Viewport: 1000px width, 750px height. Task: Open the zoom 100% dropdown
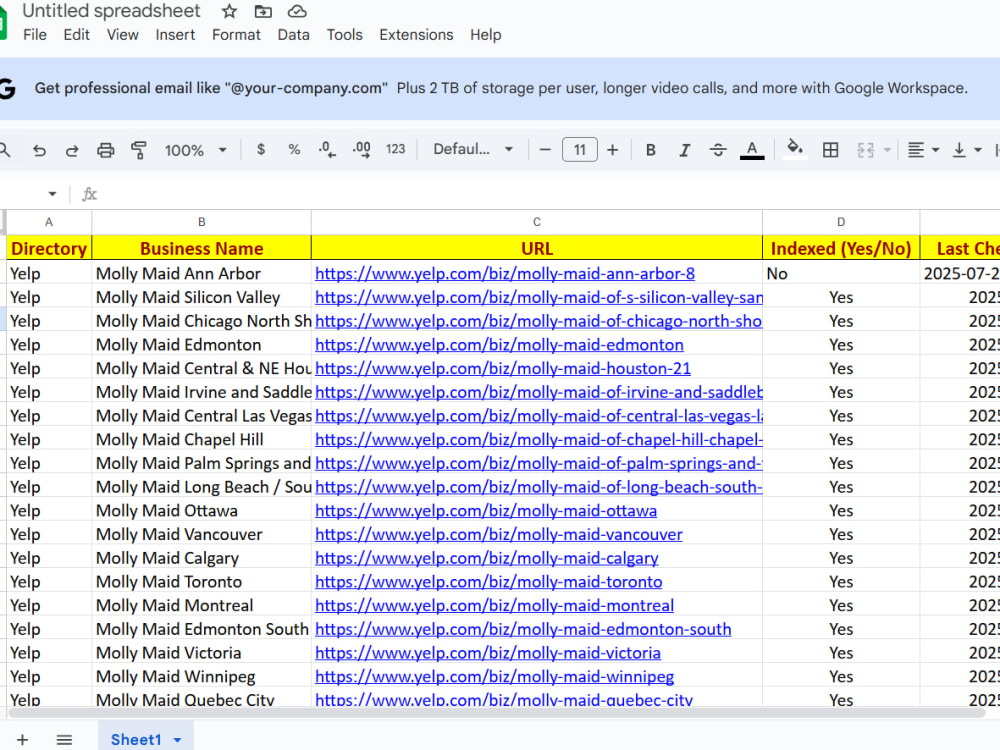(195, 150)
